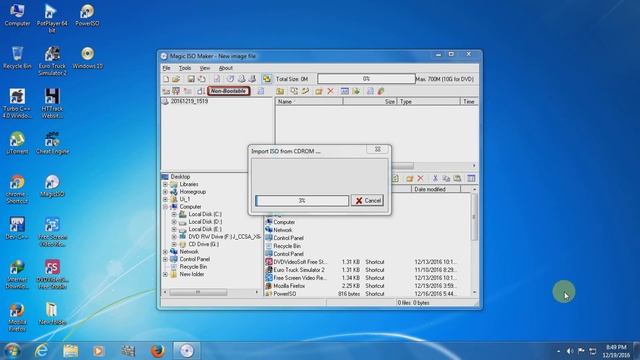
Task: Select the Euro Truck Simulator 2 desktop icon
Action: (52, 61)
